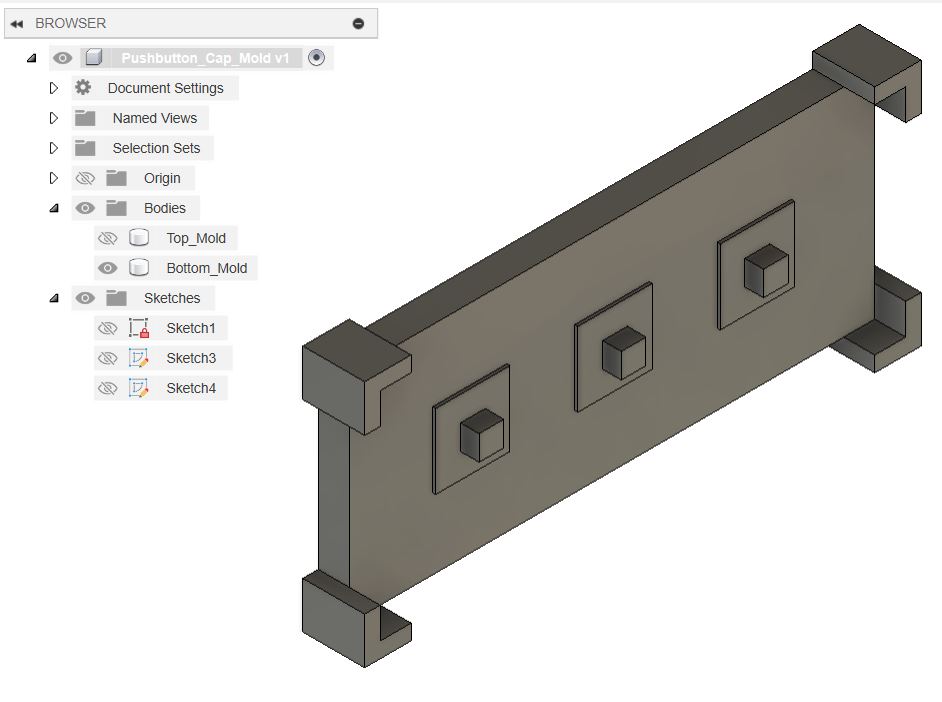Click the sketch pencil icon of Sketch4

point(139,388)
